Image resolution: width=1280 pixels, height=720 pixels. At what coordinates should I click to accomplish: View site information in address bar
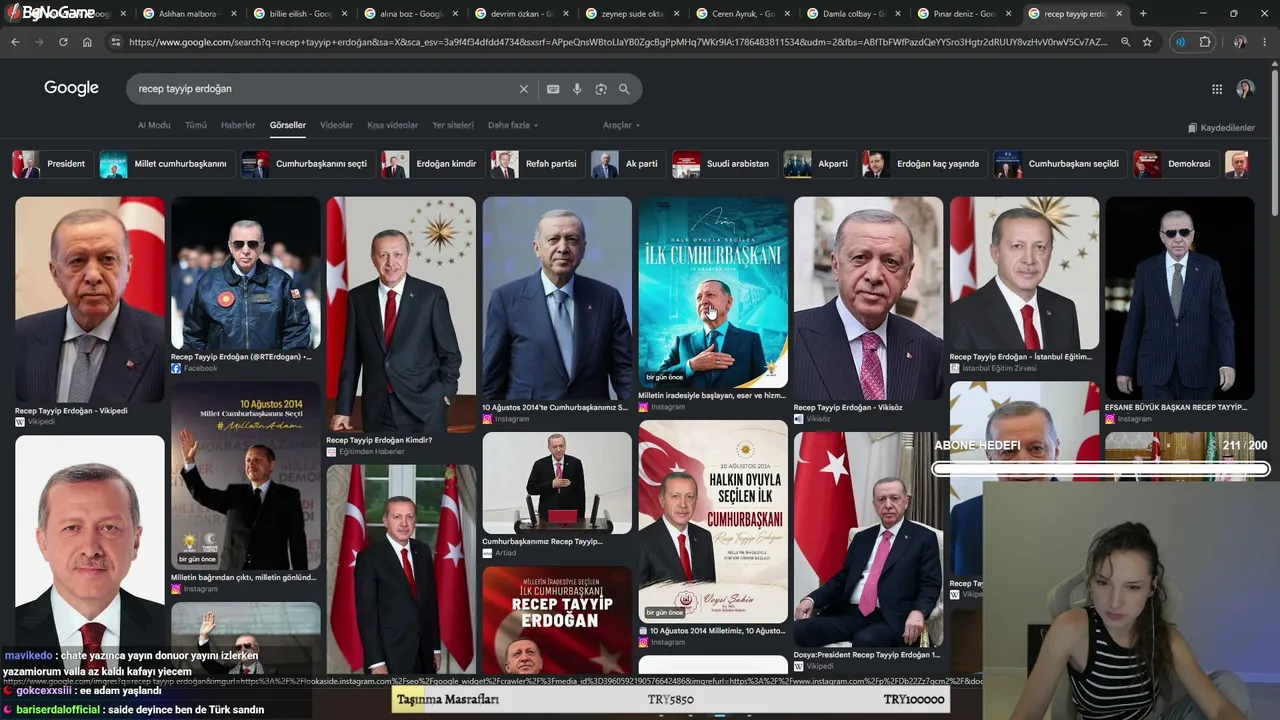(114, 42)
